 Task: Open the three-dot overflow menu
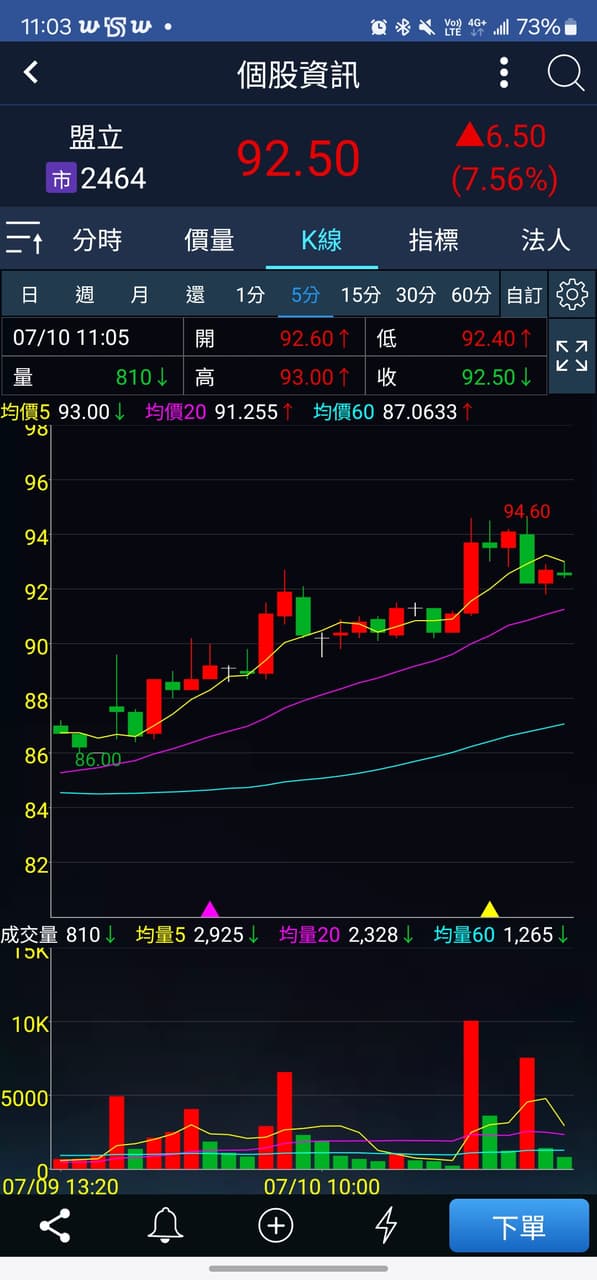click(504, 73)
